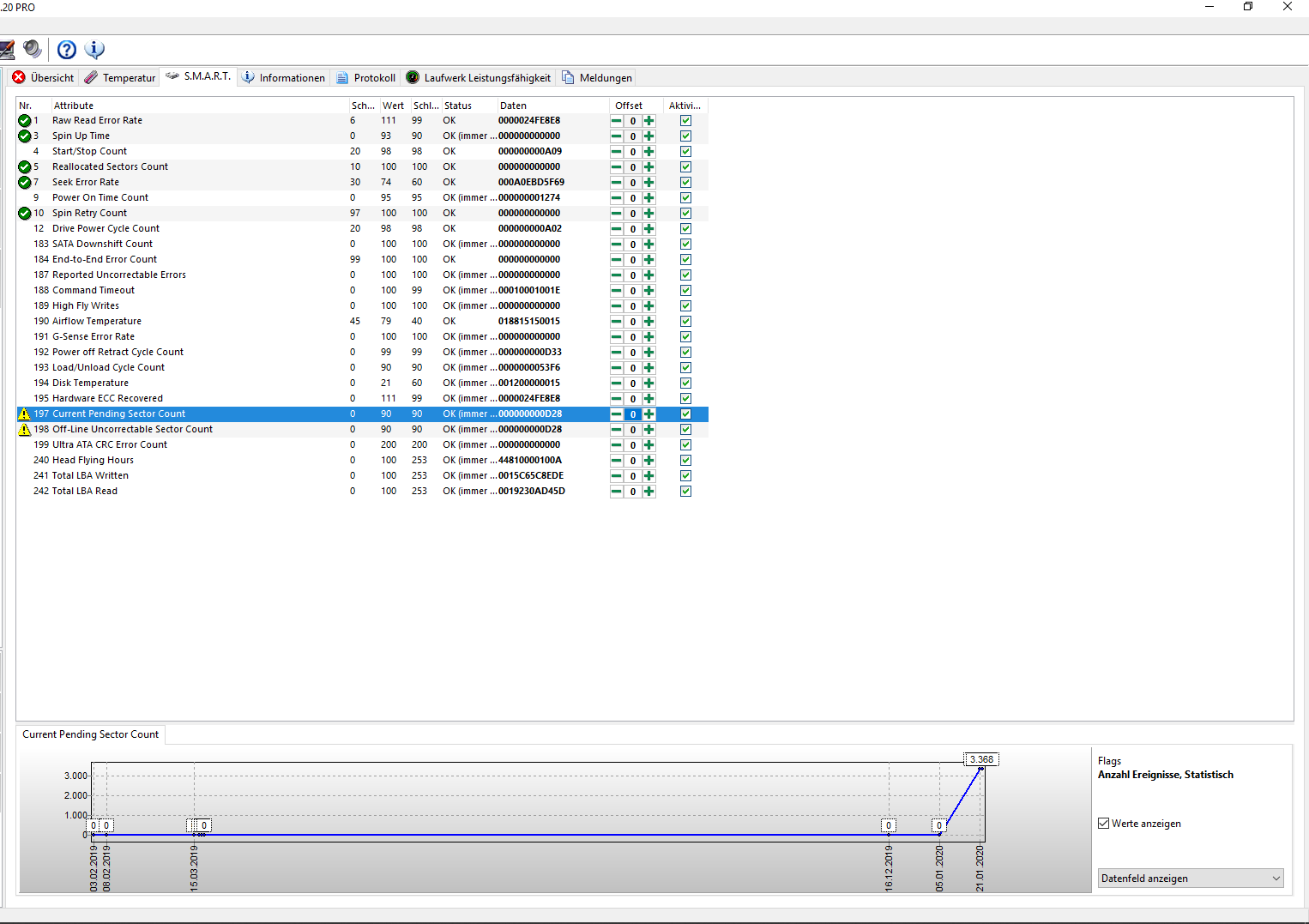Decrease offset for Total LBA Read
Screen dimensions: 1309x924
617,492
